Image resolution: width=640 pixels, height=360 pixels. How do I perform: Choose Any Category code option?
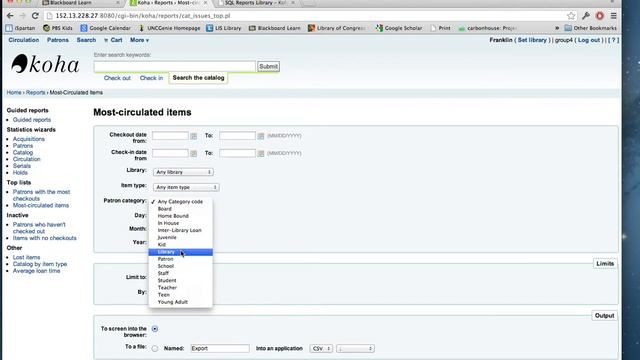pos(180,202)
